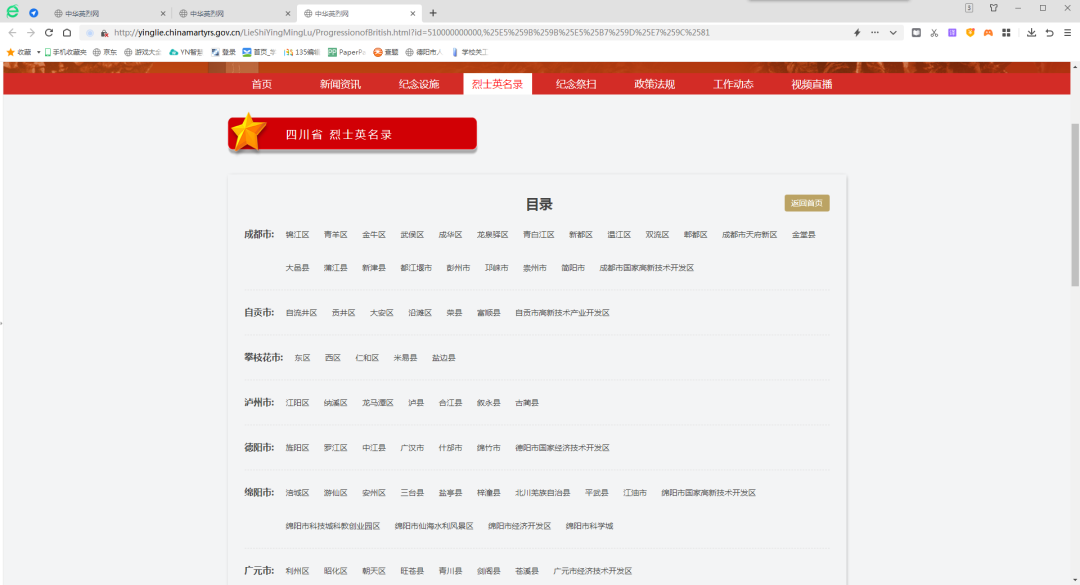Image resolution: width=1080 pixels, height=585 pixels.
Task: Select the screenshot scissors tool
Action: coord(934,33)
